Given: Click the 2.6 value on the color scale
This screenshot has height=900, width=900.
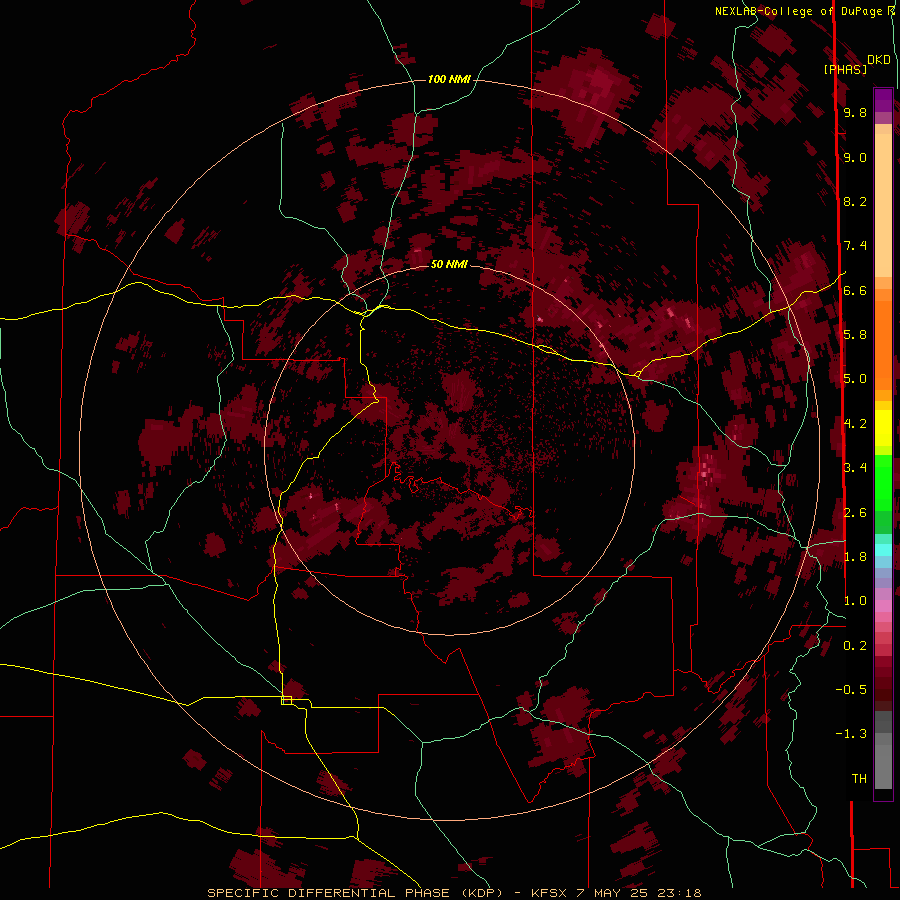Looking at the screenshot, I should (x=855, y=513).
